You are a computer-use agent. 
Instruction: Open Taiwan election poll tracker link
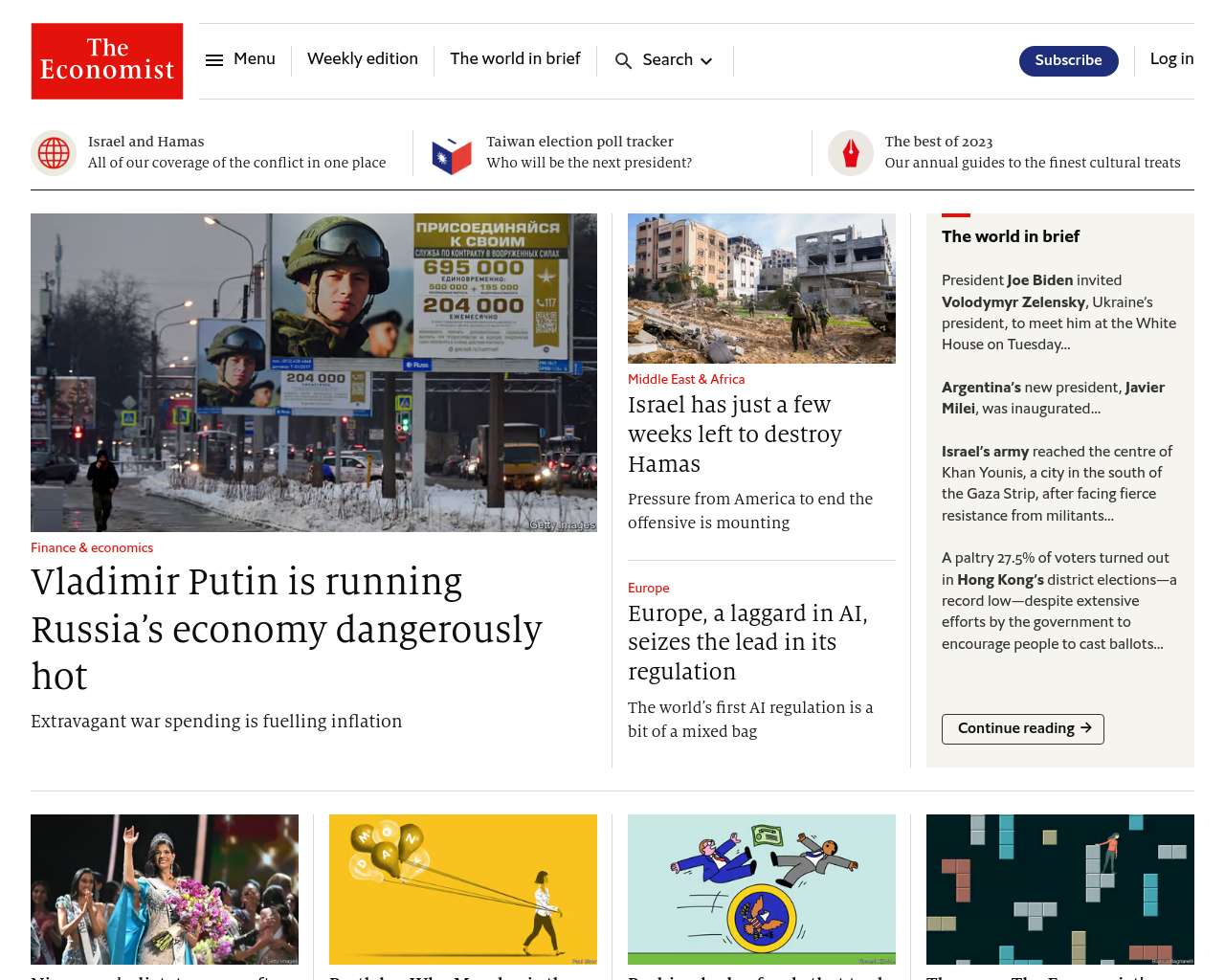(580, 142)
